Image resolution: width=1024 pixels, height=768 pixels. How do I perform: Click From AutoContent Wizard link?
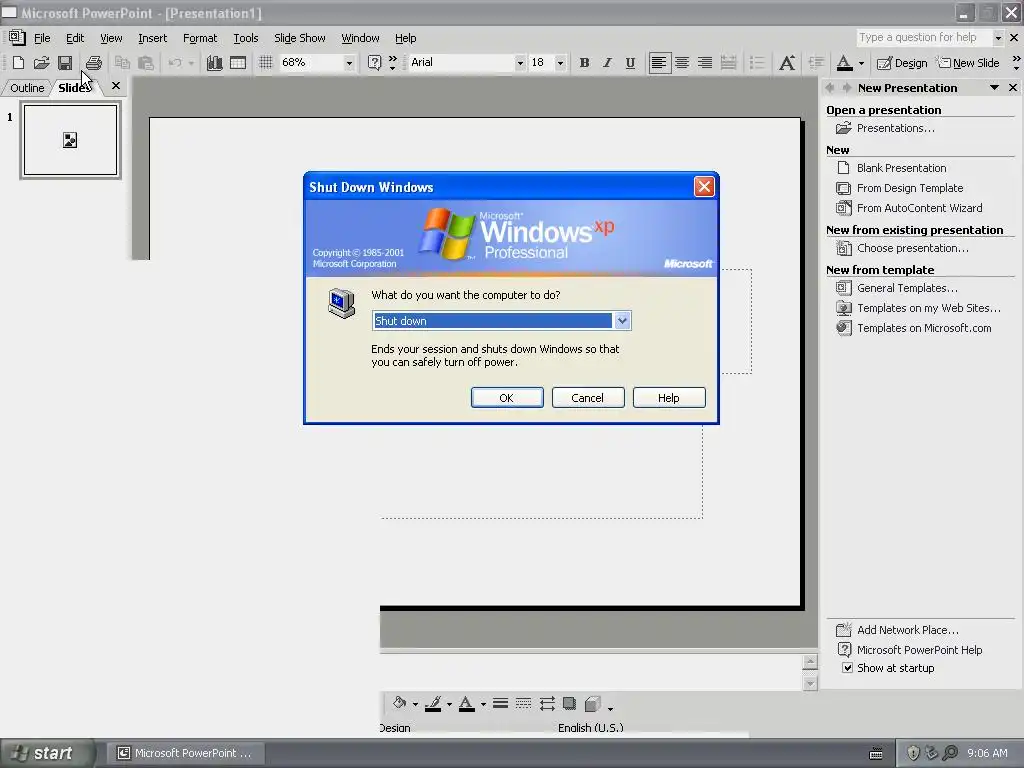920,208
